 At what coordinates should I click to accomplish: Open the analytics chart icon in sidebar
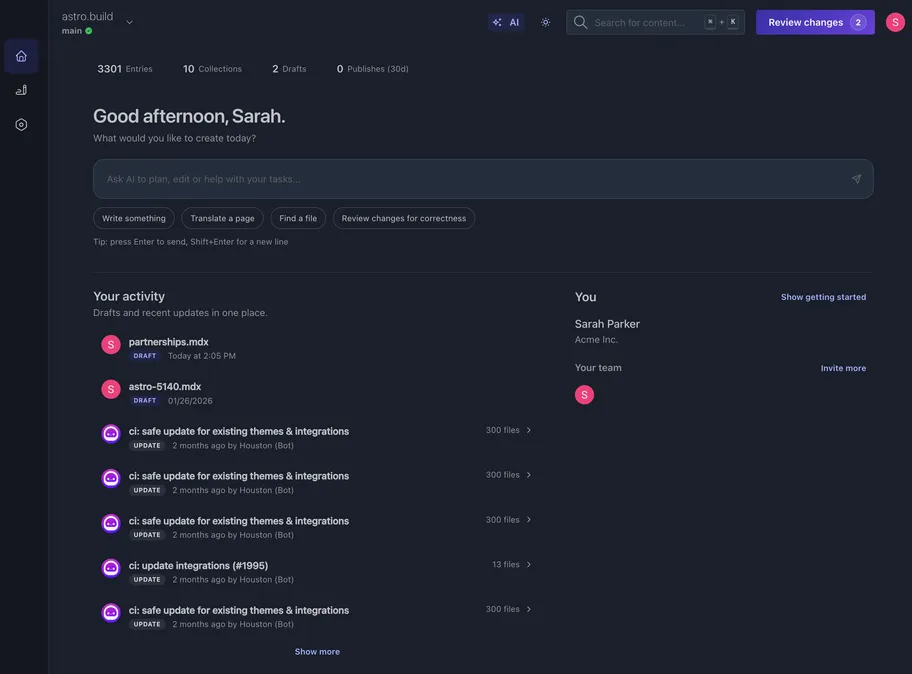[x=21, y=90]
